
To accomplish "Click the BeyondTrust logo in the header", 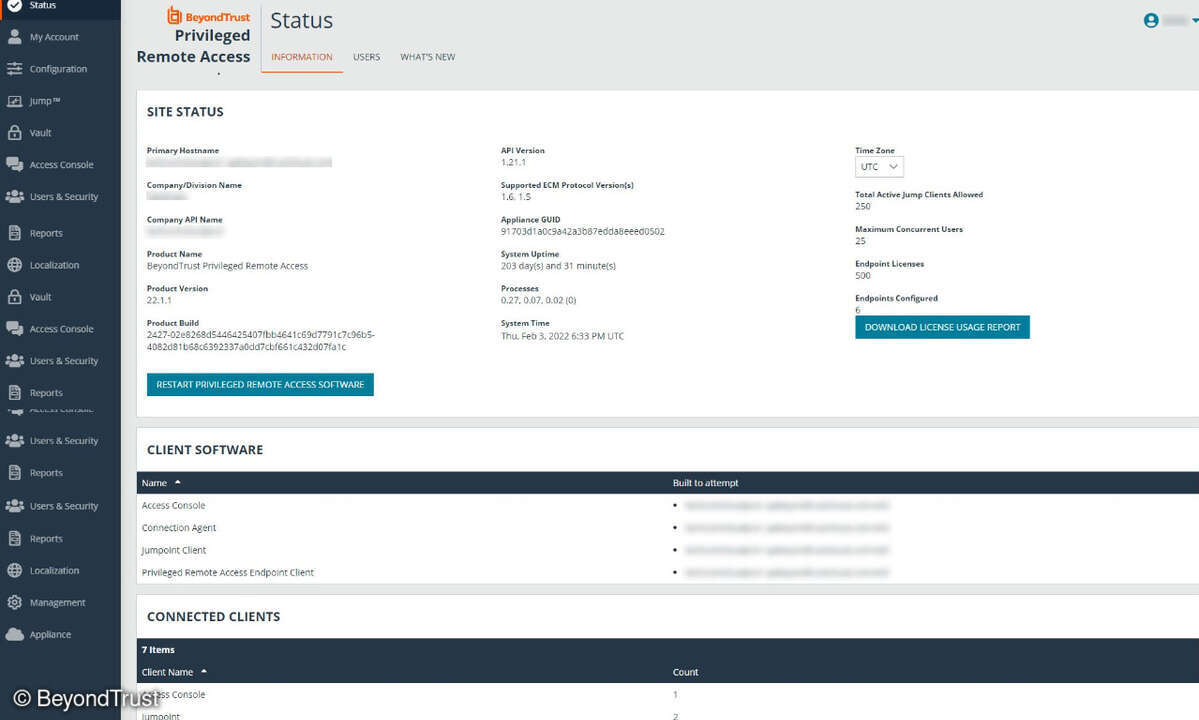I will 208,16.
